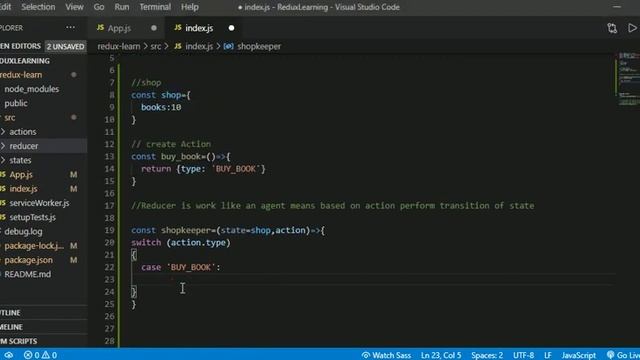This screenshot has width=640, height=360.
Task: Open README.md file
Action: (28, 274)
